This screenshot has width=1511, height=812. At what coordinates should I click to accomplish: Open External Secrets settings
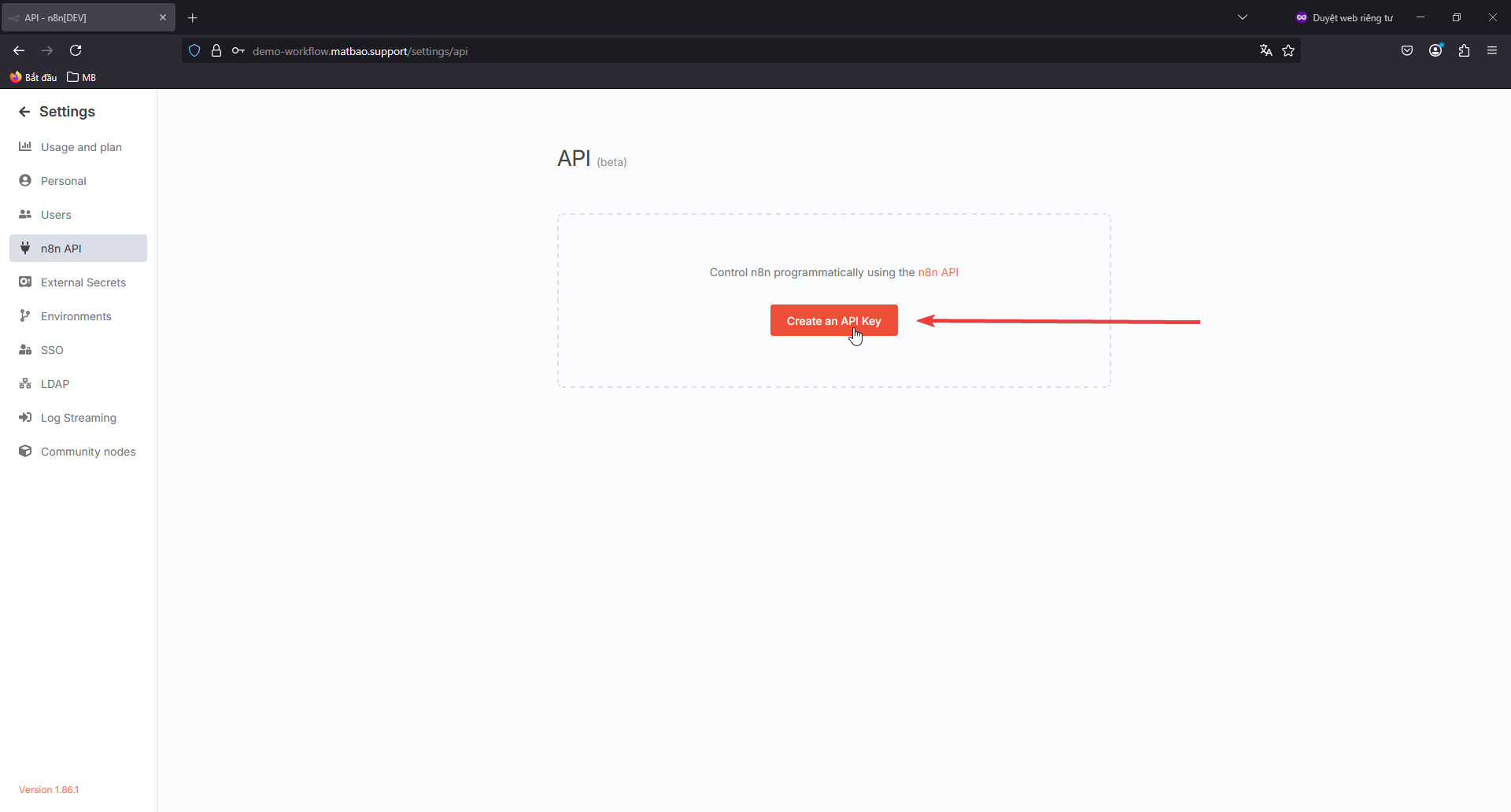click(78, 282)
